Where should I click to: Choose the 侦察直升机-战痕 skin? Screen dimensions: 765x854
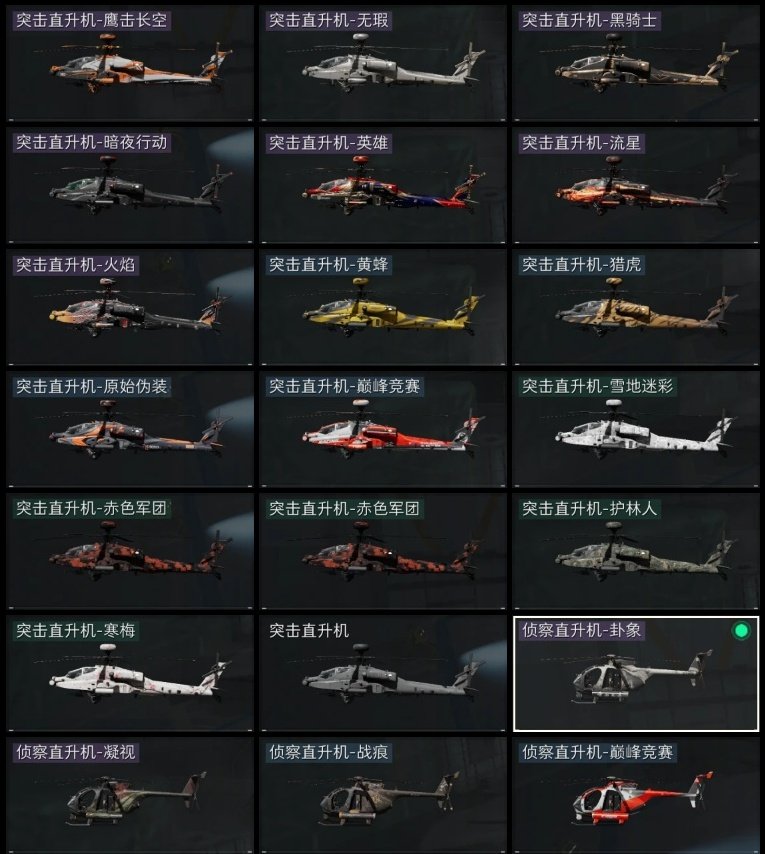tap(383, 795)
